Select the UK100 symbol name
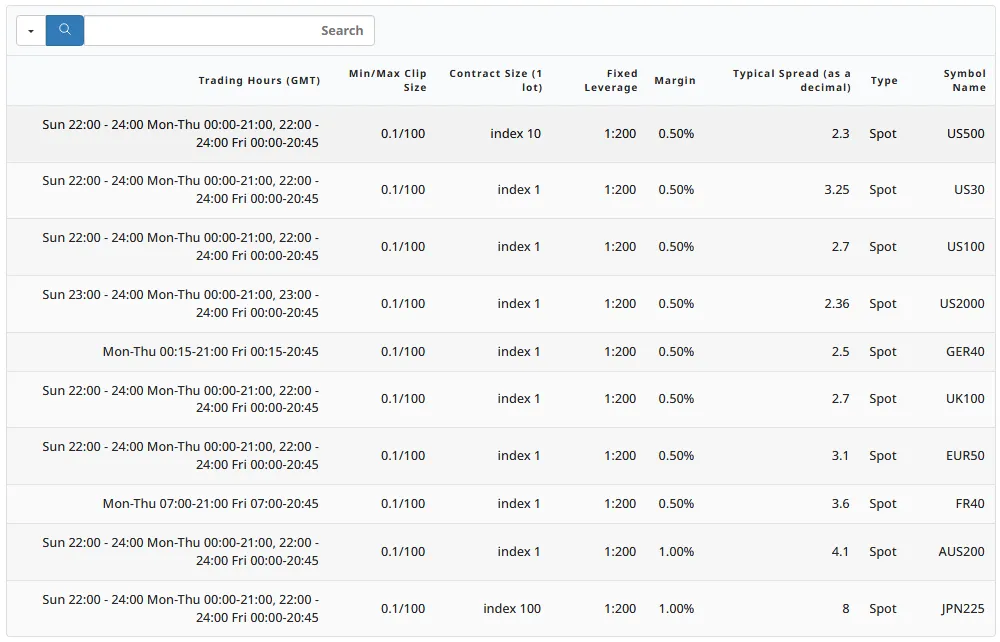1000x642 pixels. click(965, 399)
